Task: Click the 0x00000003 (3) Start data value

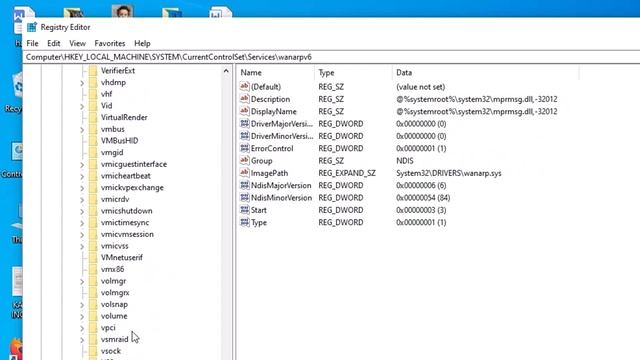Action: point(421,210)
